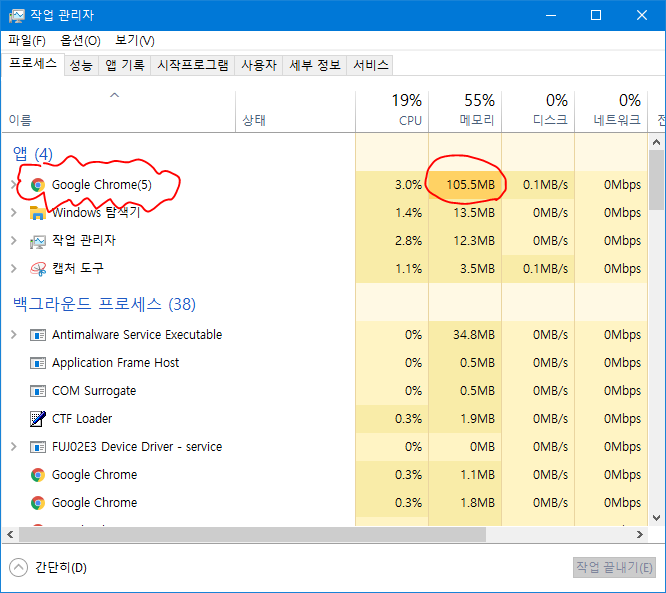Click the 1.9MB memory cell
This screenshot has height=593, width=666.
[x=465, y=419]
